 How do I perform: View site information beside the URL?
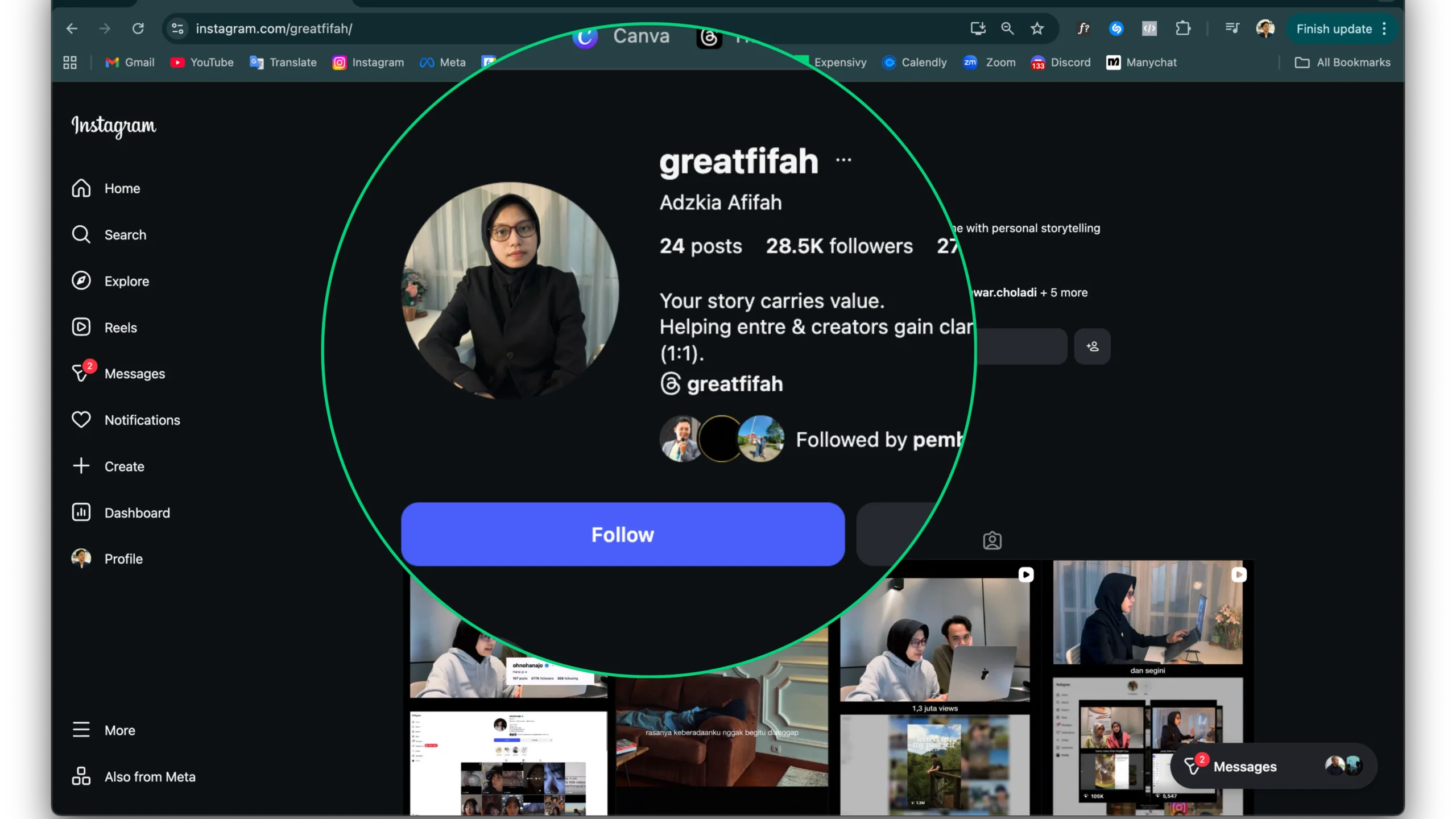point(178,28)
